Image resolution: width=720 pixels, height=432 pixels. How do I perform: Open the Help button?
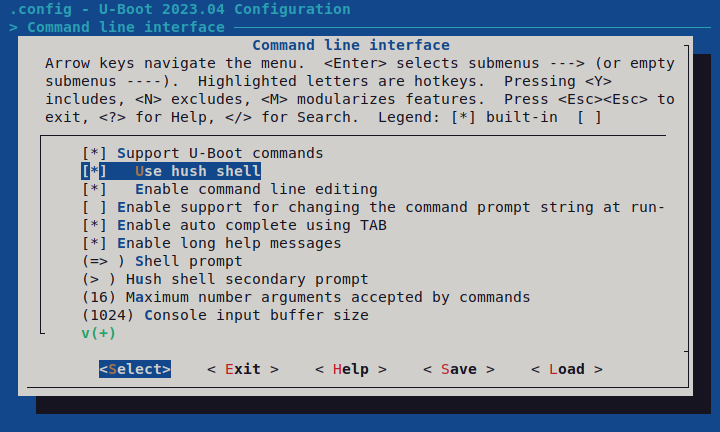351,369
